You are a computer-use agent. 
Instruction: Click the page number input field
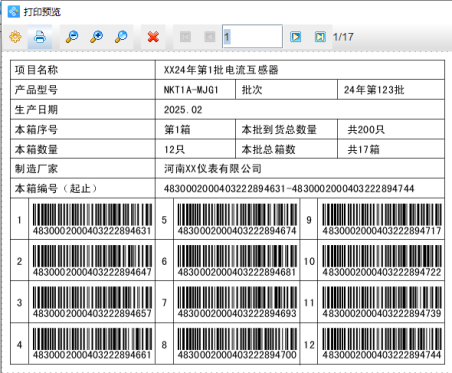pyautogui.click(x=253, y=36)
